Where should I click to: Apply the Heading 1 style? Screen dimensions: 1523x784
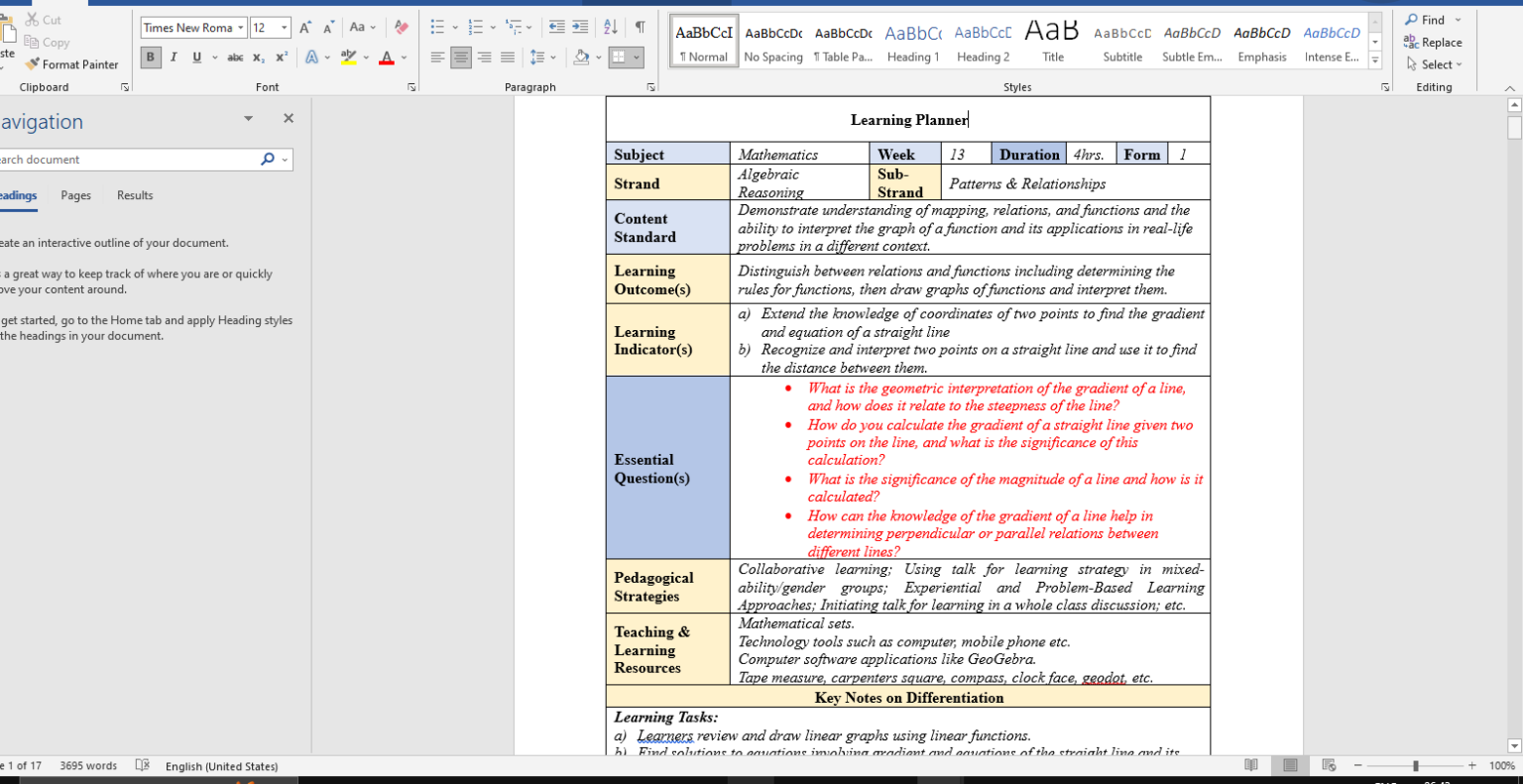(912, 40)
